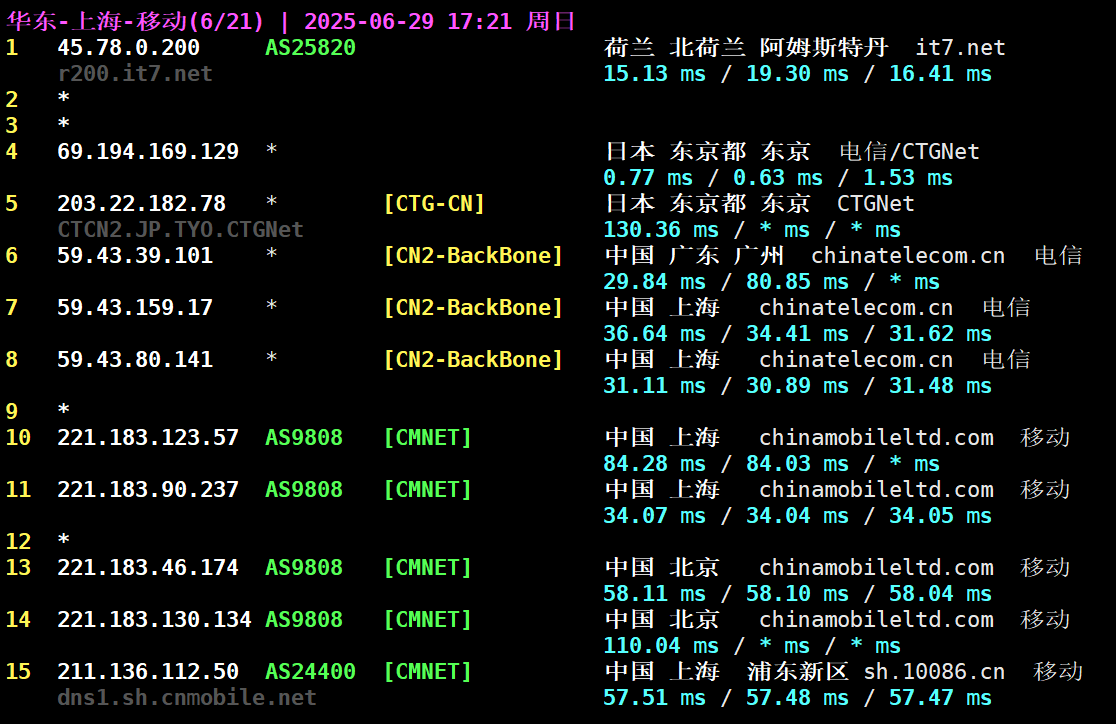Click IP address 45.78.0.200
Viewport: 1116px width, 724px height.
tap(128, 48)
